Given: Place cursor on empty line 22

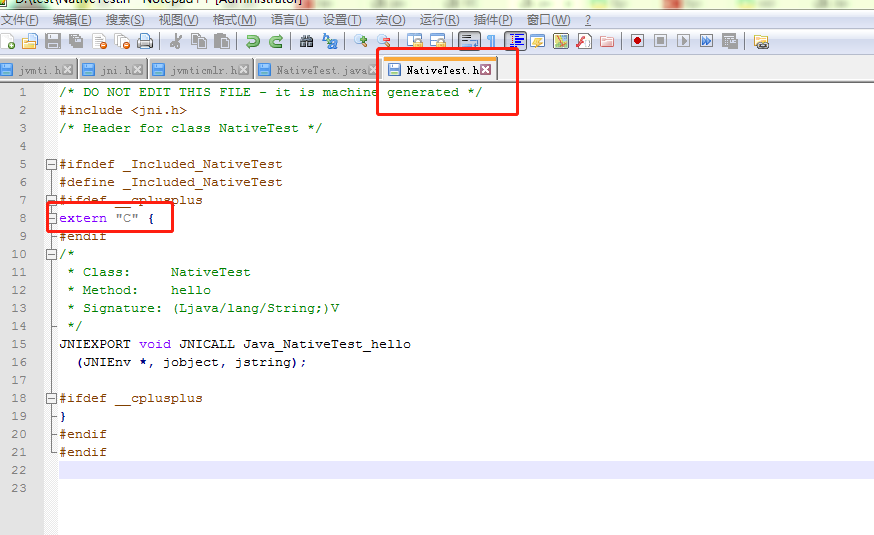Looking at the screenshot, I should (x=466, y=470).
